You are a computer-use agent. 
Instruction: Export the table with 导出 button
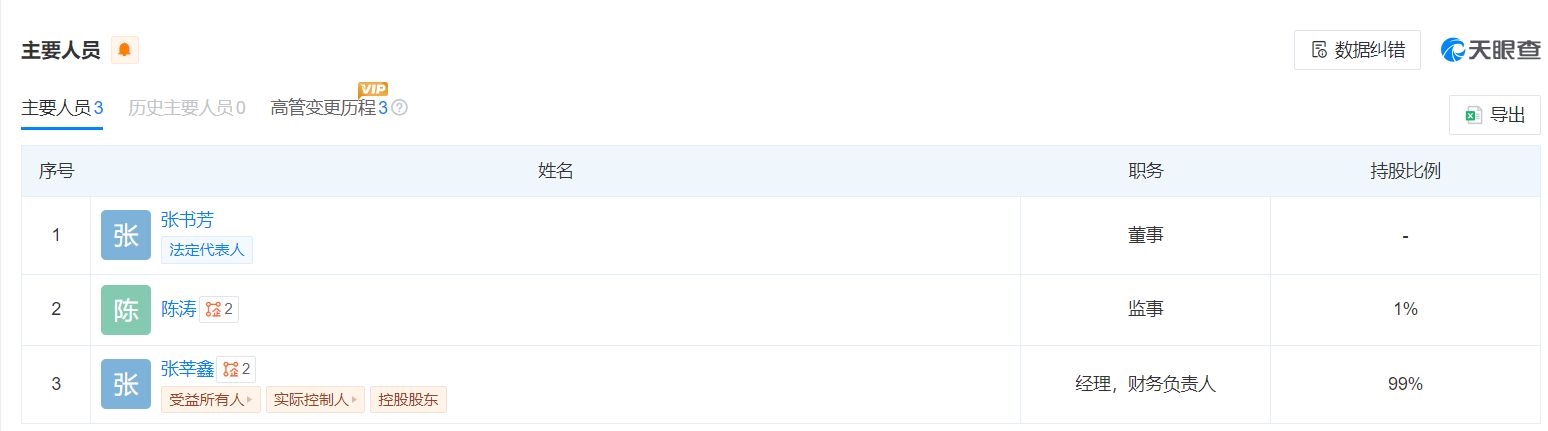tap(1494, 115)
